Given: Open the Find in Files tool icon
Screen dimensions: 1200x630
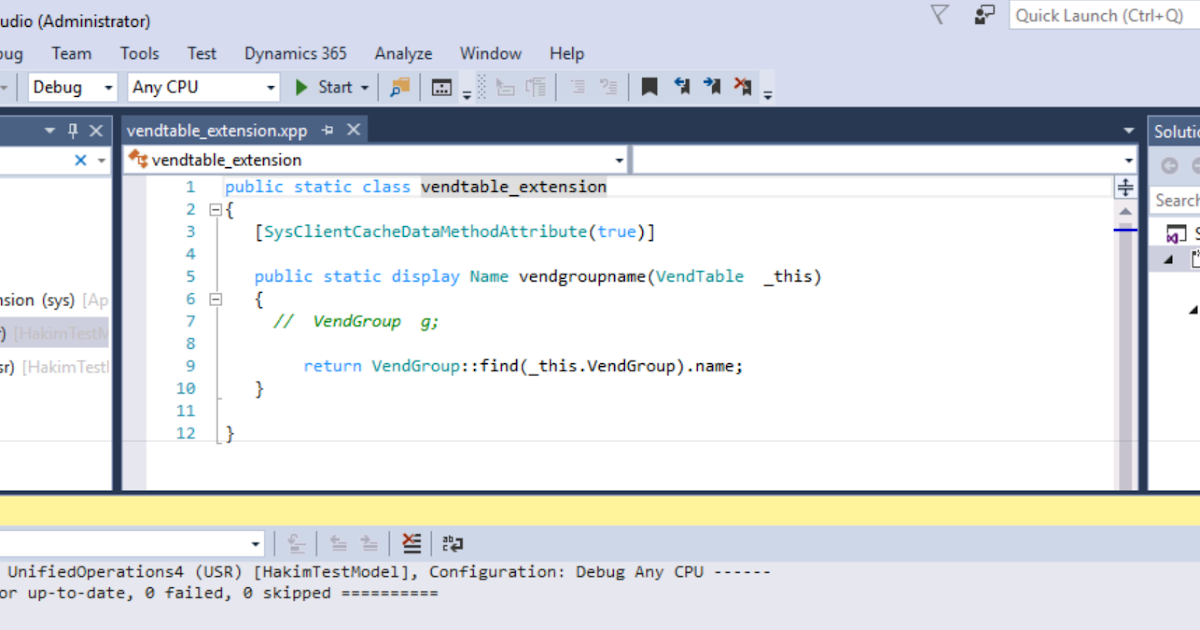Looking at the screenshot, I should [399, 87].
